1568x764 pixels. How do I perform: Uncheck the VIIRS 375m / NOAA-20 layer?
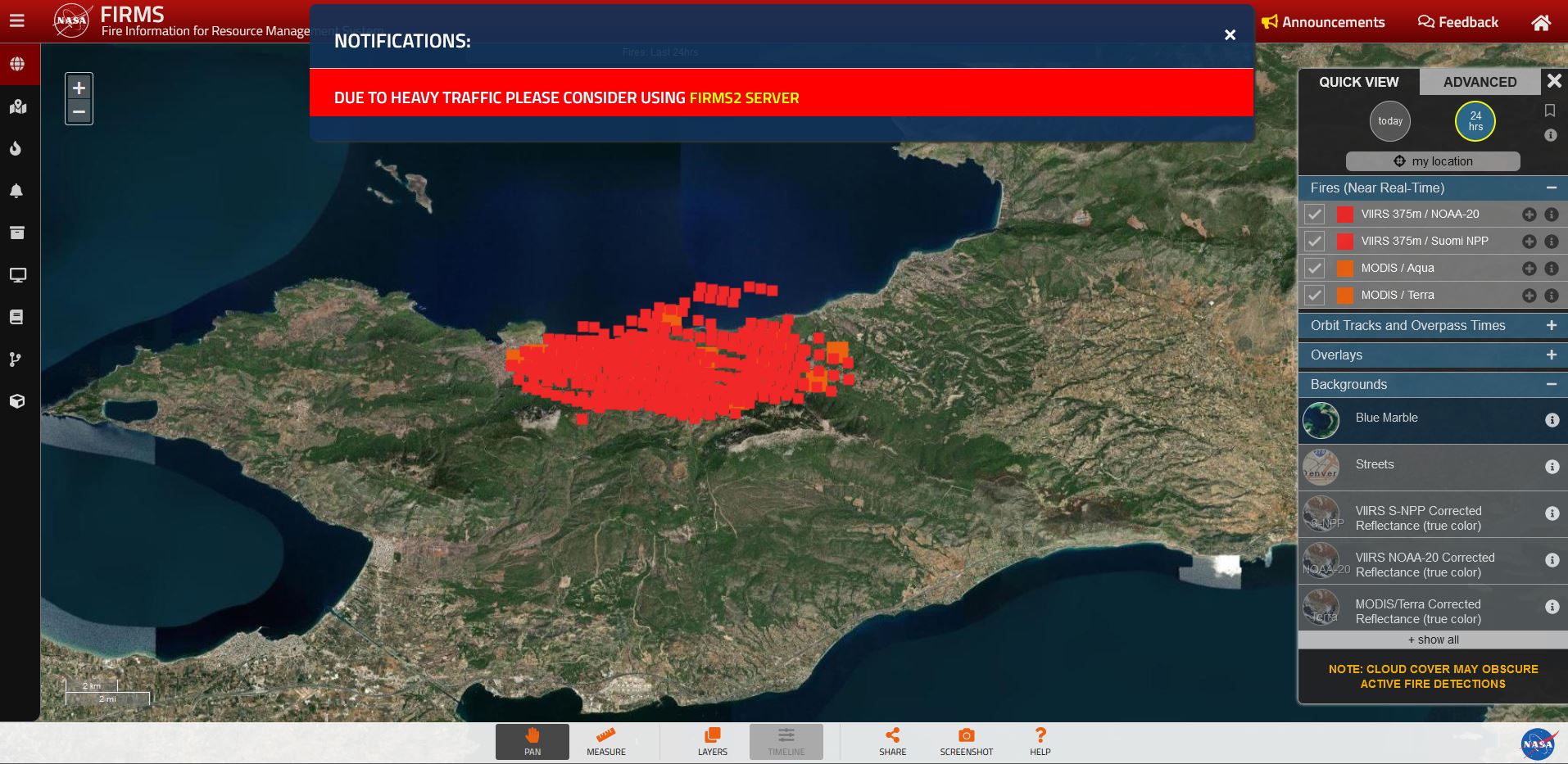(1314, 215)
